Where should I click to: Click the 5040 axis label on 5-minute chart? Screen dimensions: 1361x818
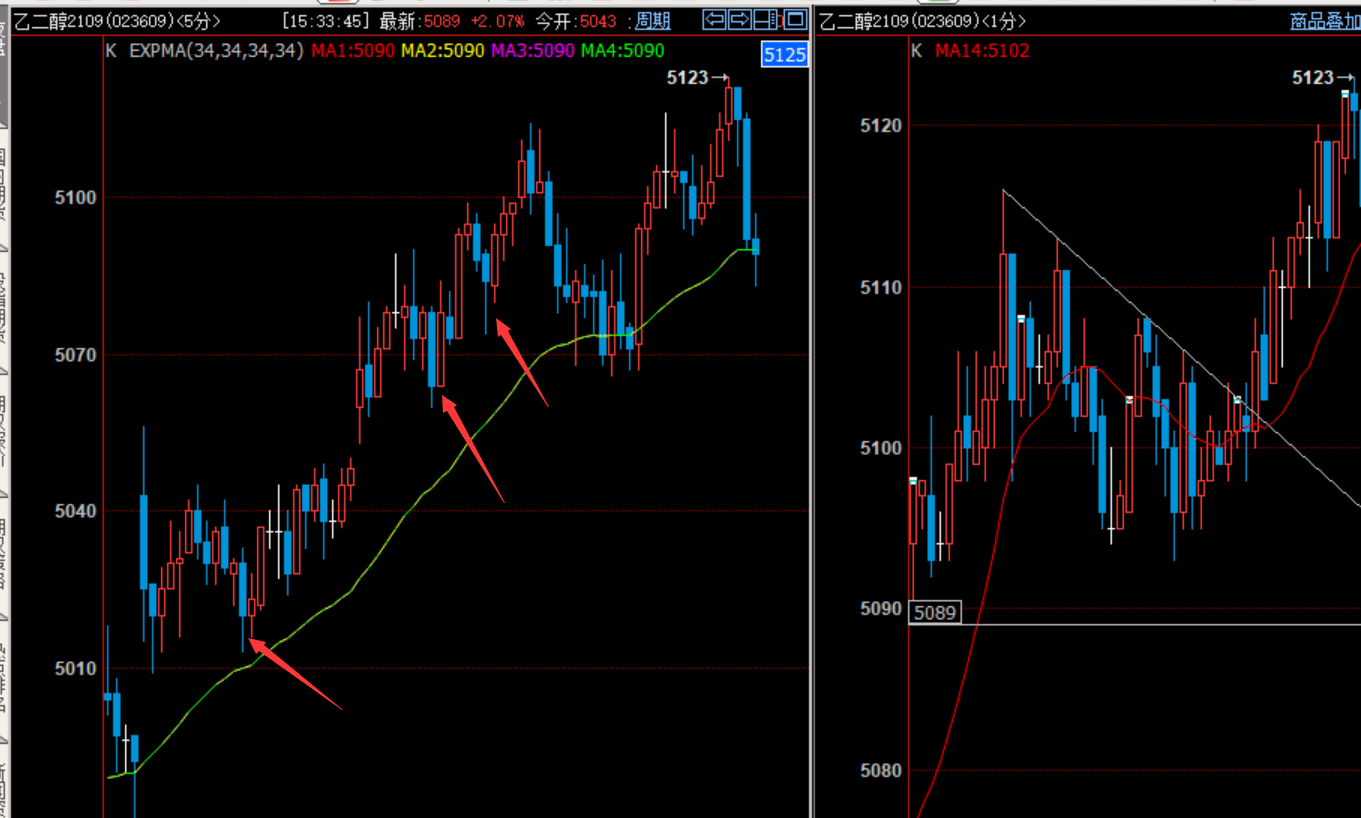(76, 511)
